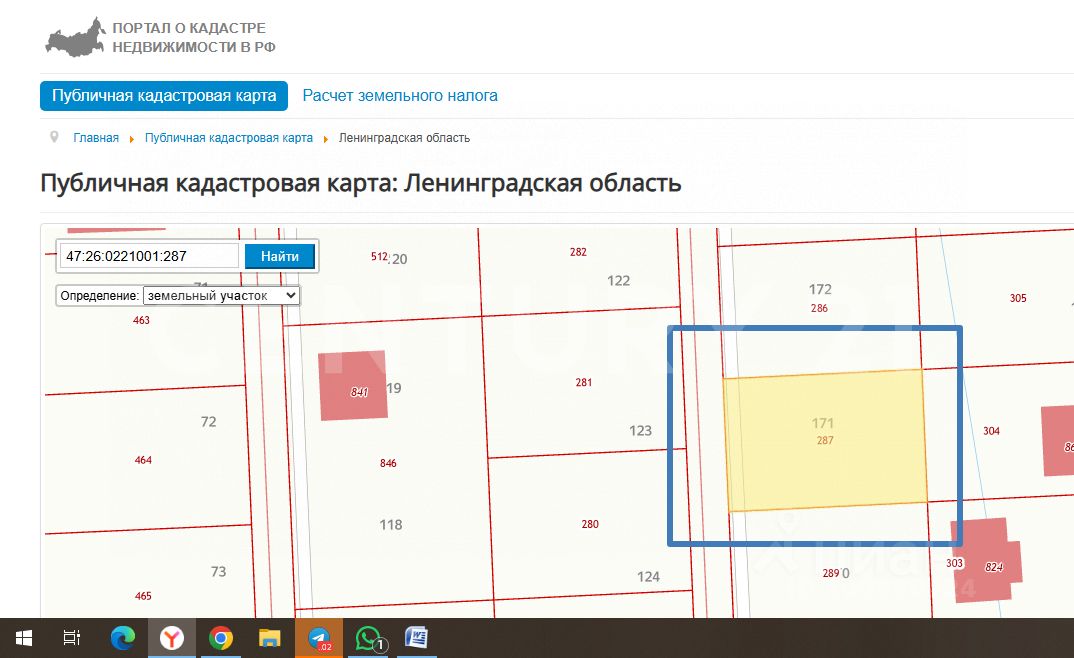Open the Windows Start menu
Viewport: 1074px width, 658px height.
(x=23, y=639)
